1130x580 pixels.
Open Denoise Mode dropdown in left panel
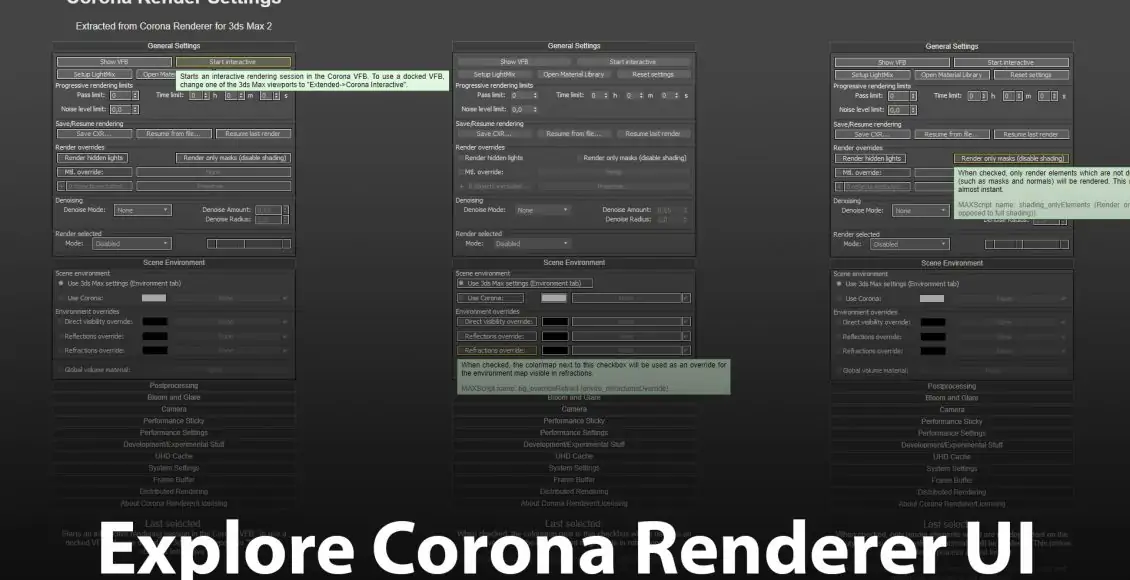click(x=142, y=211)
